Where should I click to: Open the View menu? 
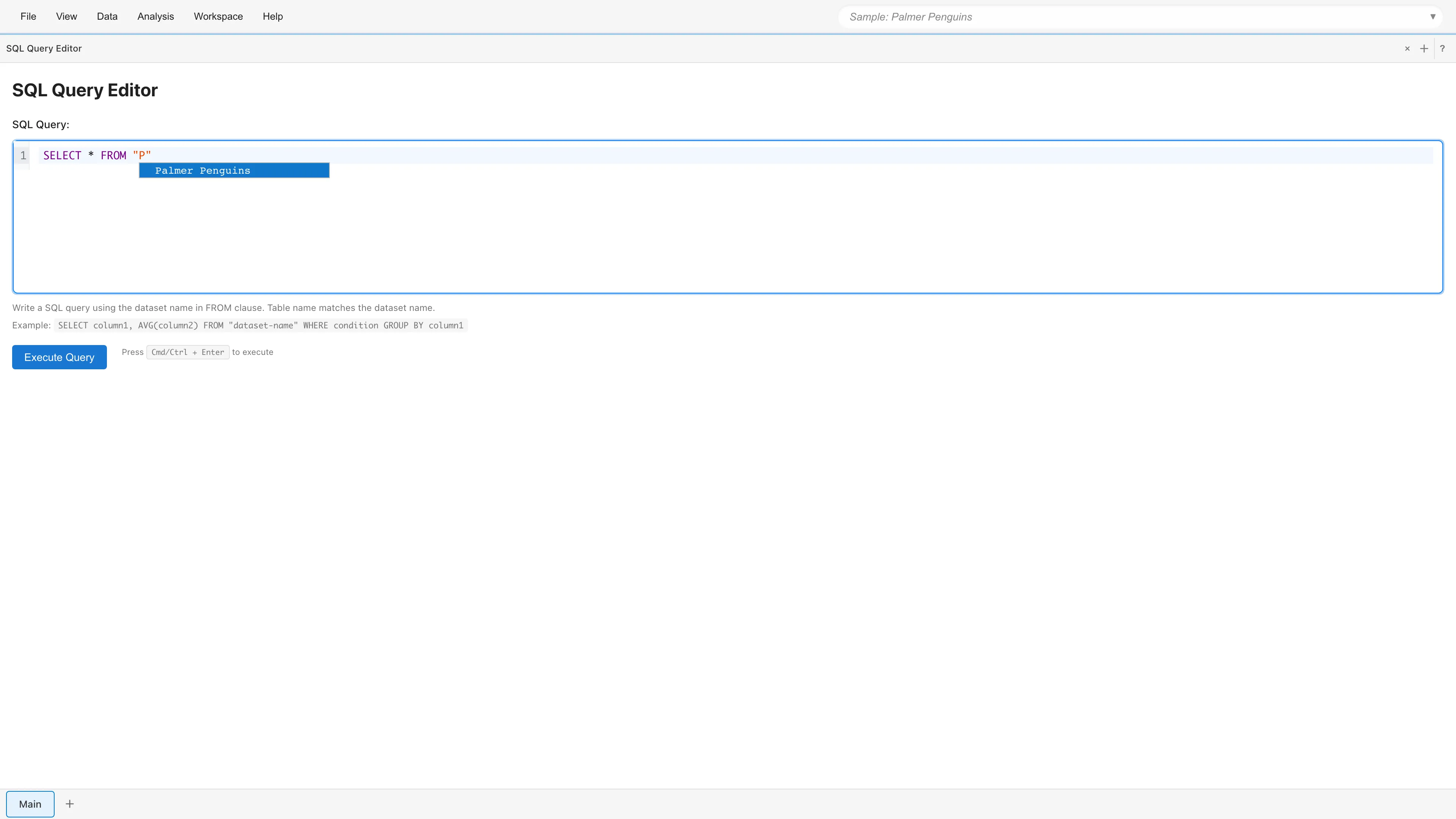tap(66, 16)
